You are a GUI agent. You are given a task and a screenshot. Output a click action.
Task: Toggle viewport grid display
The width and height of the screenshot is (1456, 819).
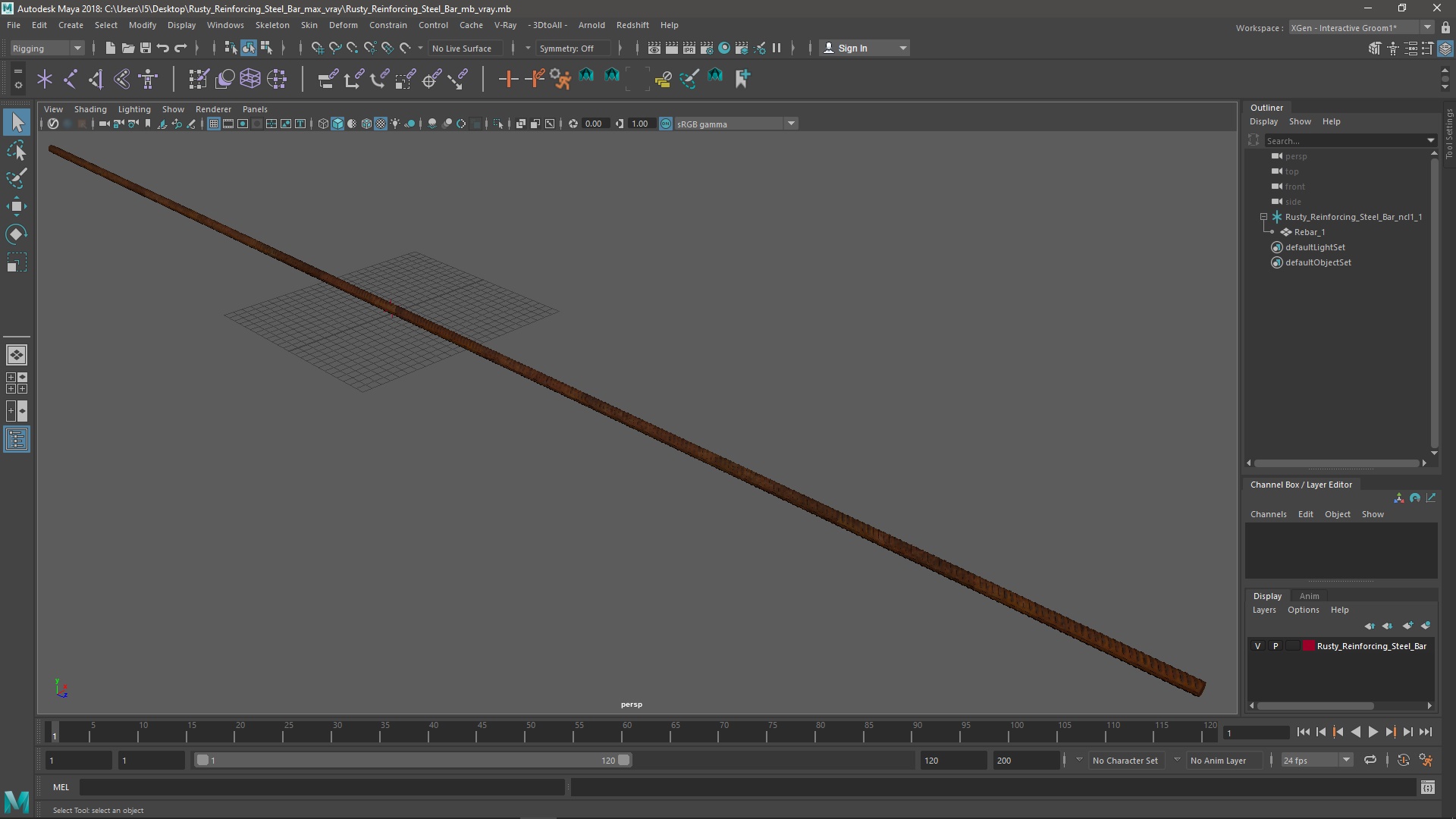(214, 124)
